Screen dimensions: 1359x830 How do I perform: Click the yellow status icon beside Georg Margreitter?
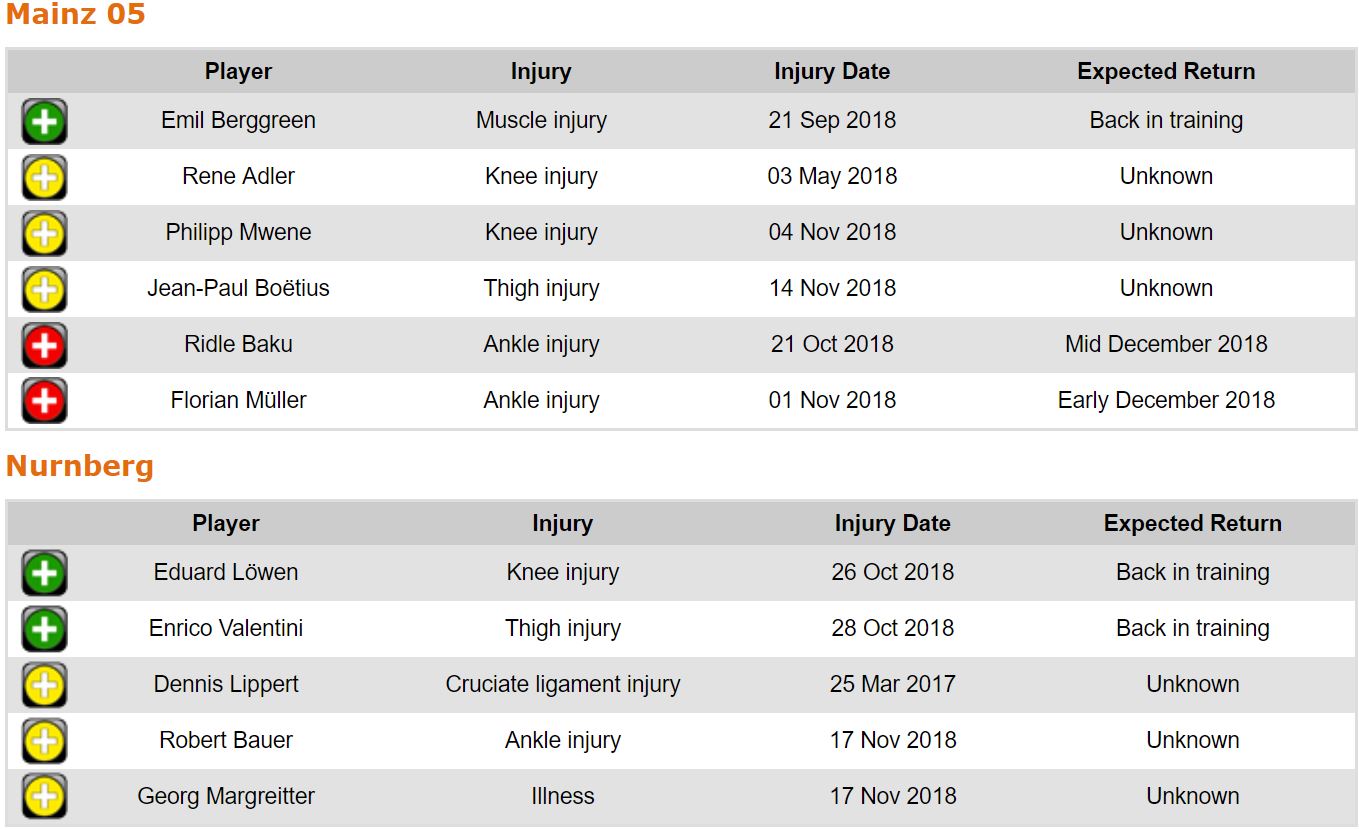point(44,798)
